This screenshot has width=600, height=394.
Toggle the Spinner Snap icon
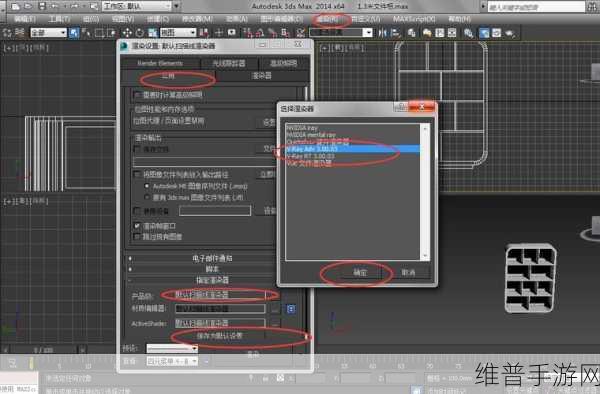(x=285, y=33)
